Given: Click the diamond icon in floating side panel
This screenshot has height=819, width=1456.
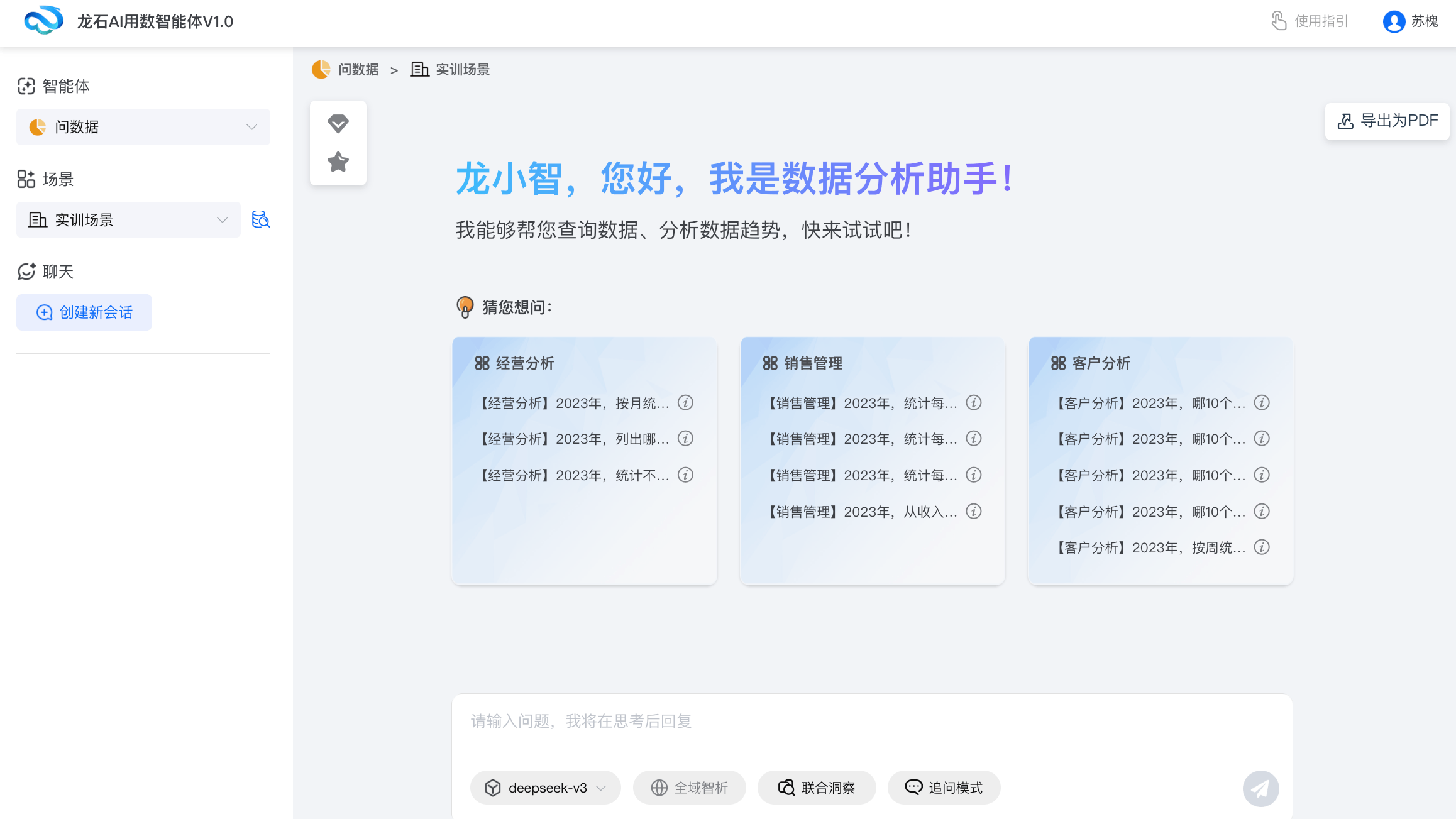Looking at the screenshot, I should [338, 123].
